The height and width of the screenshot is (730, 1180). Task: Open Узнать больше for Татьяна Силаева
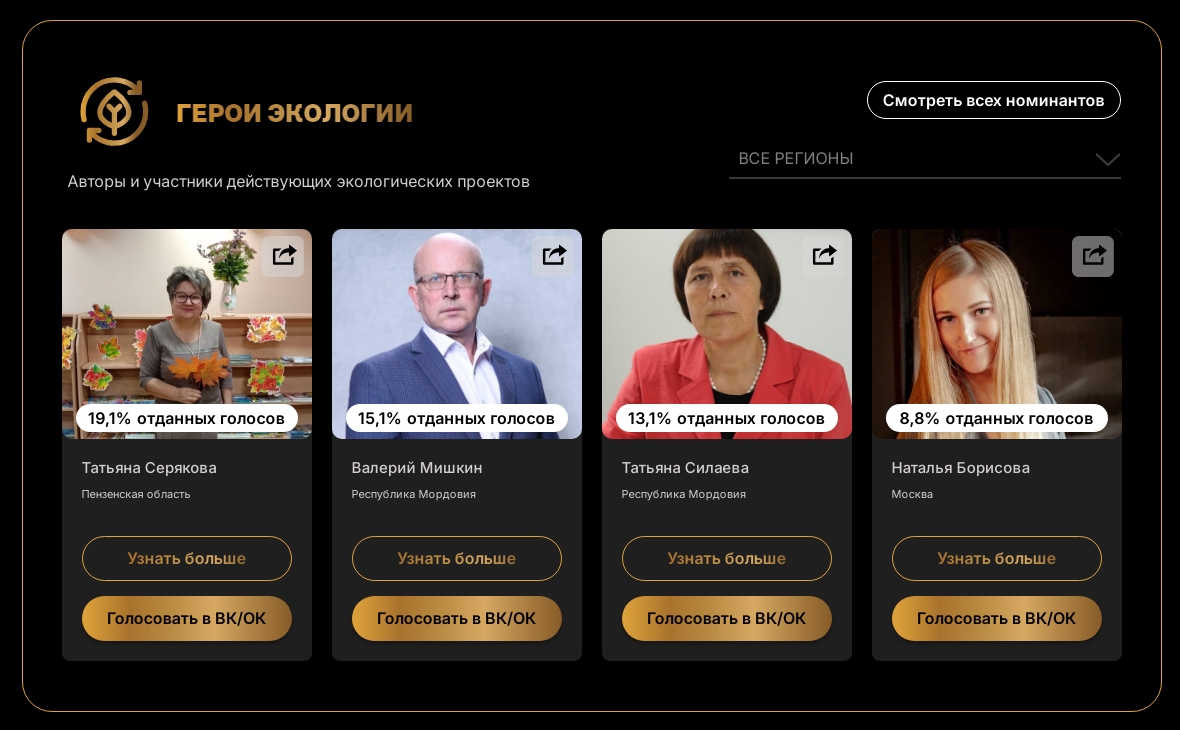coord(727,558)
